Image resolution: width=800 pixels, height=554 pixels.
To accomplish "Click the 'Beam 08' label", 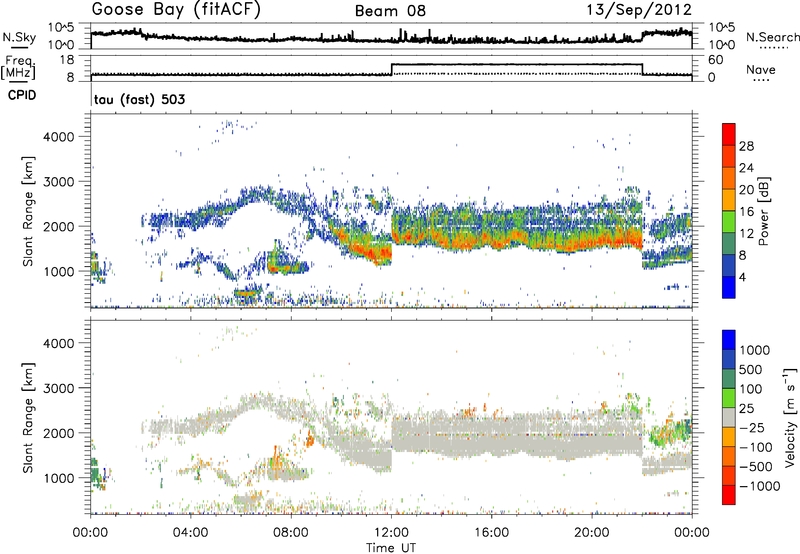I will pos(390,11).
